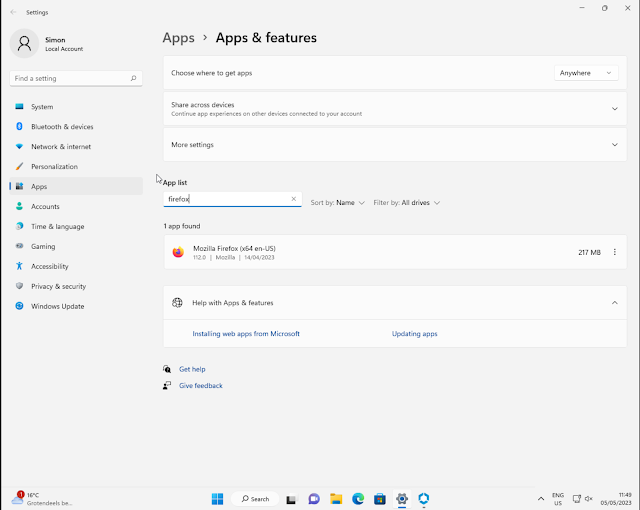Viewport: 640px width, 510px height.
Task: Click the Give feedback person icon
Action: click(167, 386)
